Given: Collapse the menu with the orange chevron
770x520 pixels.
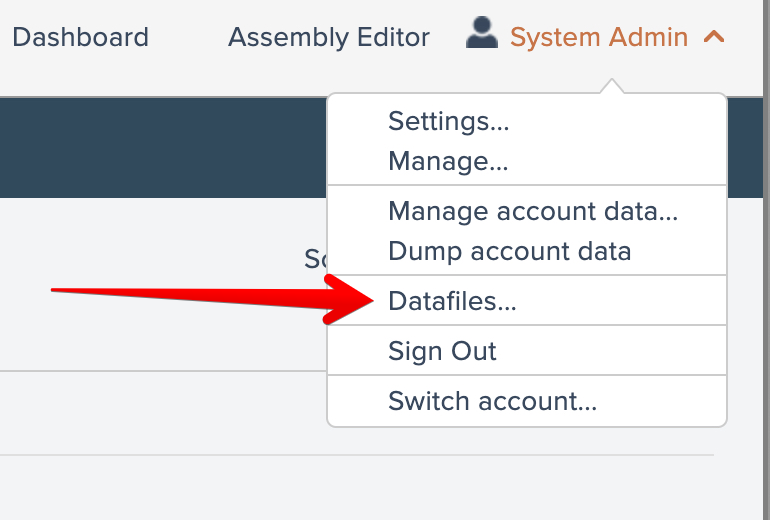Looking at the screenshot, I should click(x=713, y=37).
